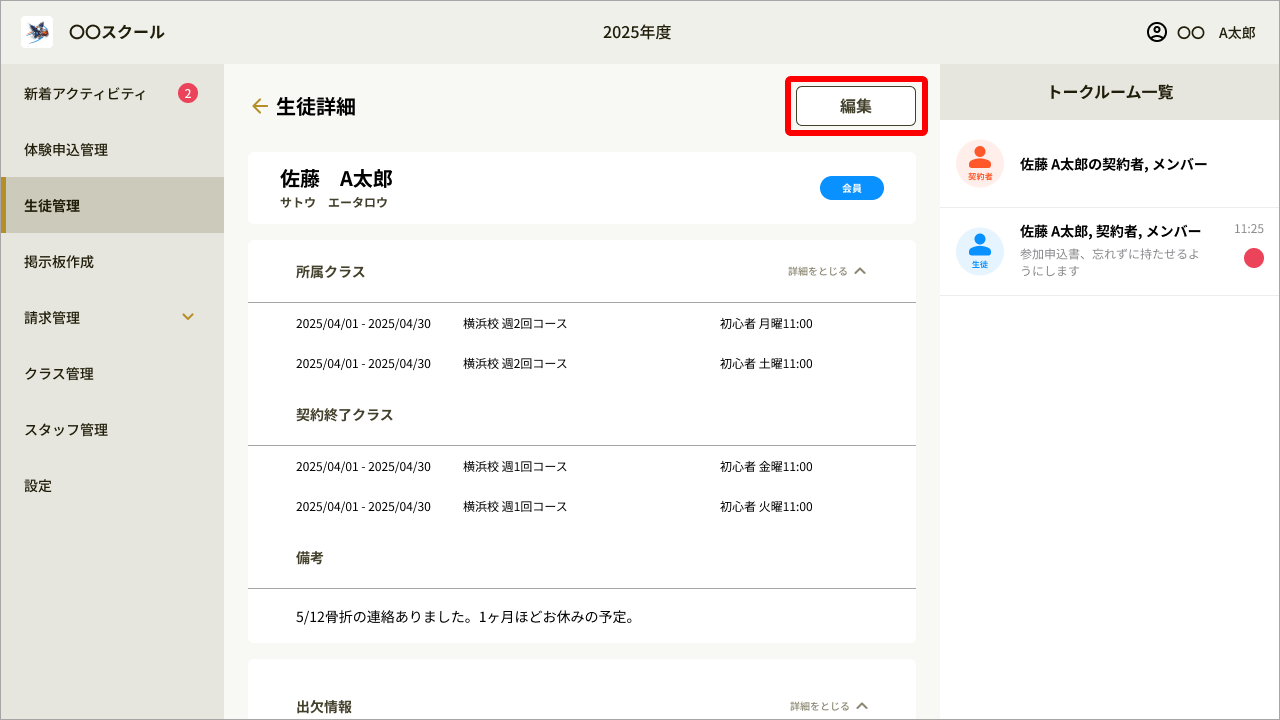Select the 月曜11:00 class row
This screenshot has height=720, width=1280.
coord(581,324)
